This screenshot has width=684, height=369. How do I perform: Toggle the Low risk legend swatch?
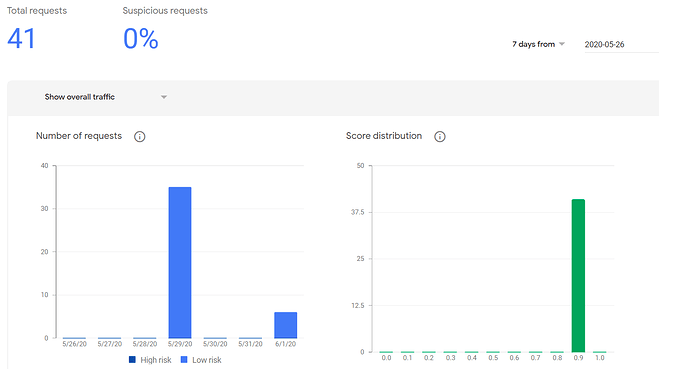tap(184, 360)
